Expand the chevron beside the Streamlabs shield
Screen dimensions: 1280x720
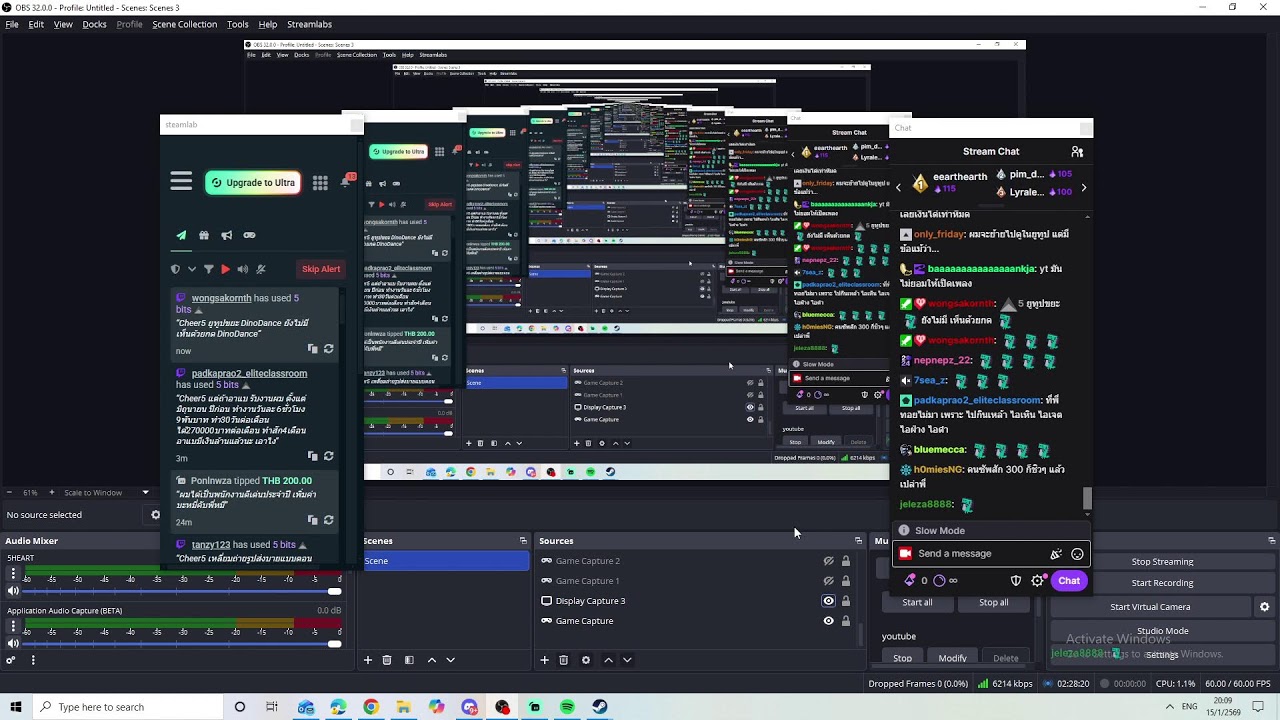(x=191, y=269)
